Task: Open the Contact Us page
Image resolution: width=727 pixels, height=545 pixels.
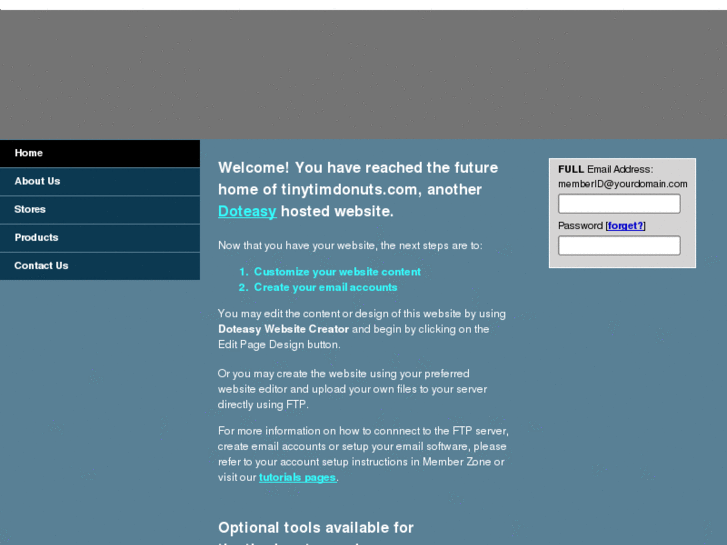Action: (100, 266)
